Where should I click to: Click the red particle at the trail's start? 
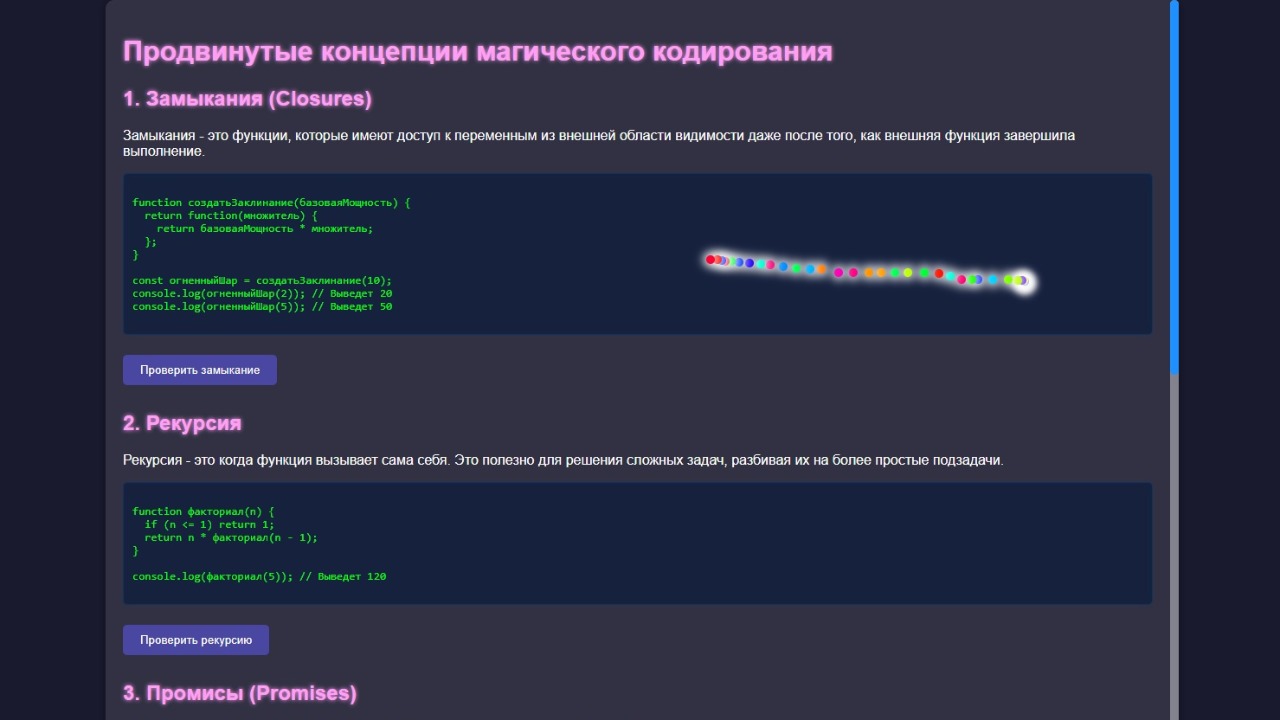click(x=710, y=259)
